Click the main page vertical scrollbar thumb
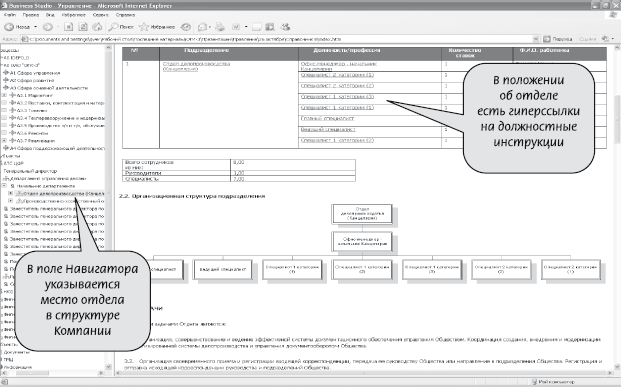The width and height of the screenshot is (621, 387). click(x=617, y=119)
